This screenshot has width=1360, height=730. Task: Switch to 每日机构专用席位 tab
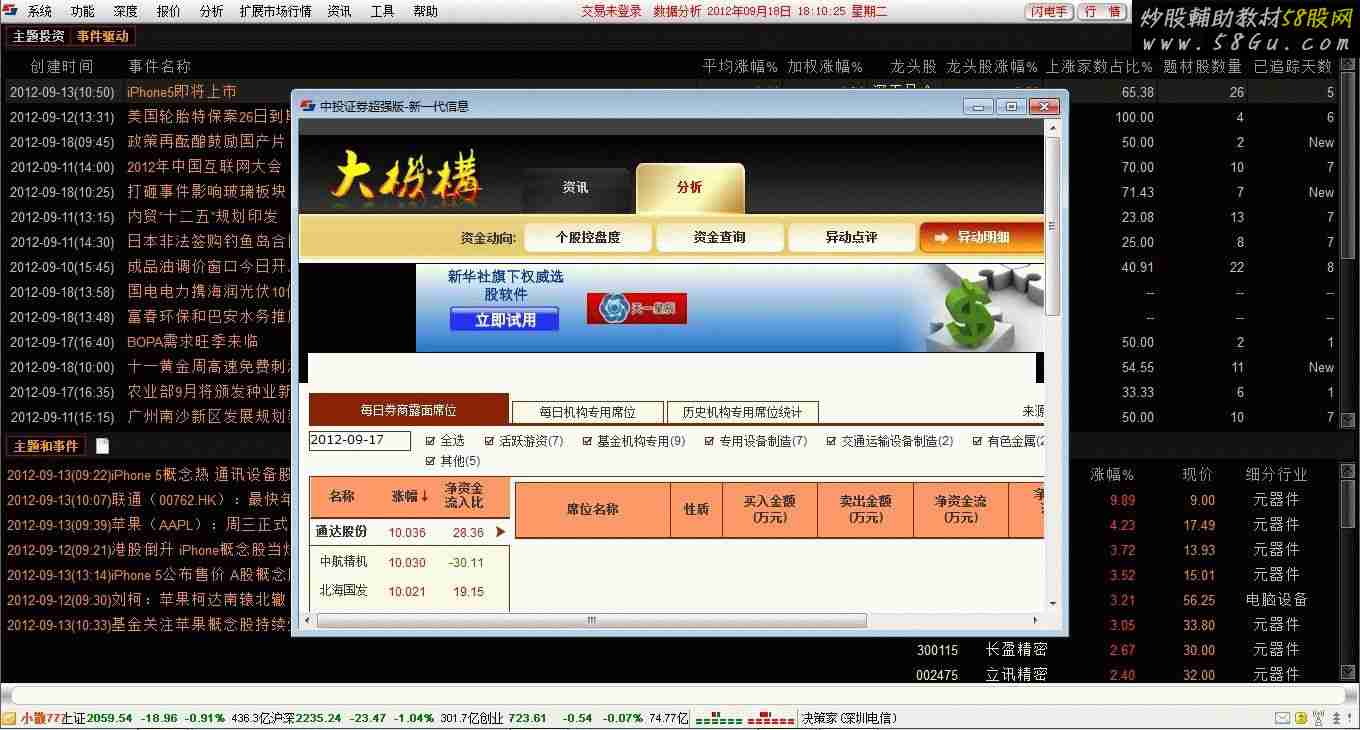[588, 412]
